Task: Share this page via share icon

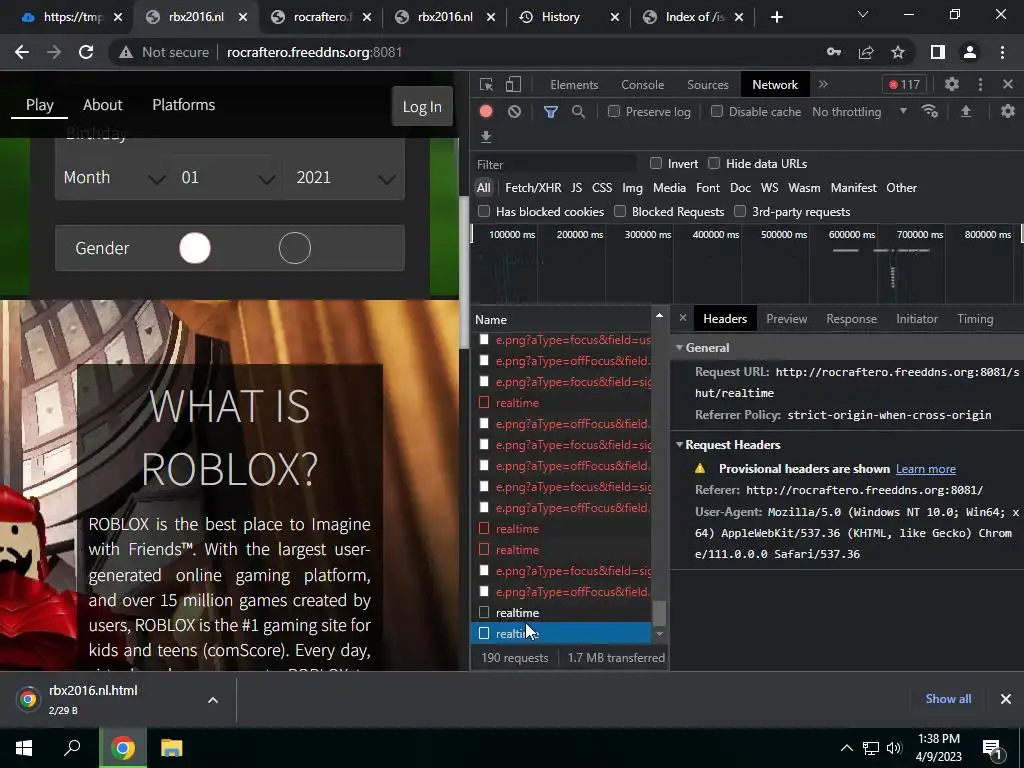Action: click(866, 52)
